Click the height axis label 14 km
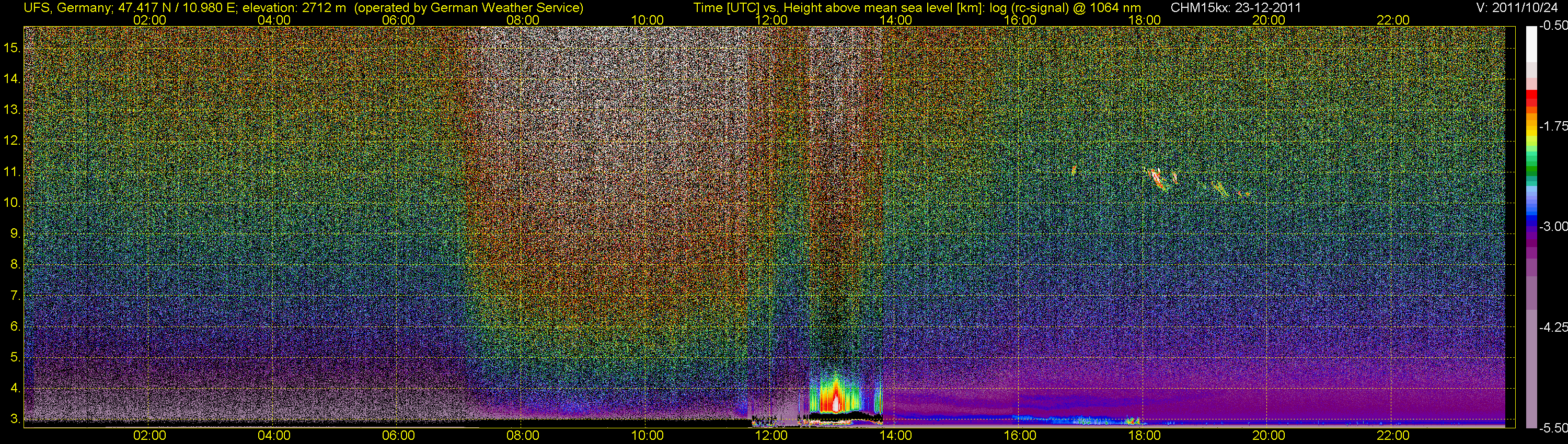The width and height of the screenshot is (1568, 444). (12, 78)
